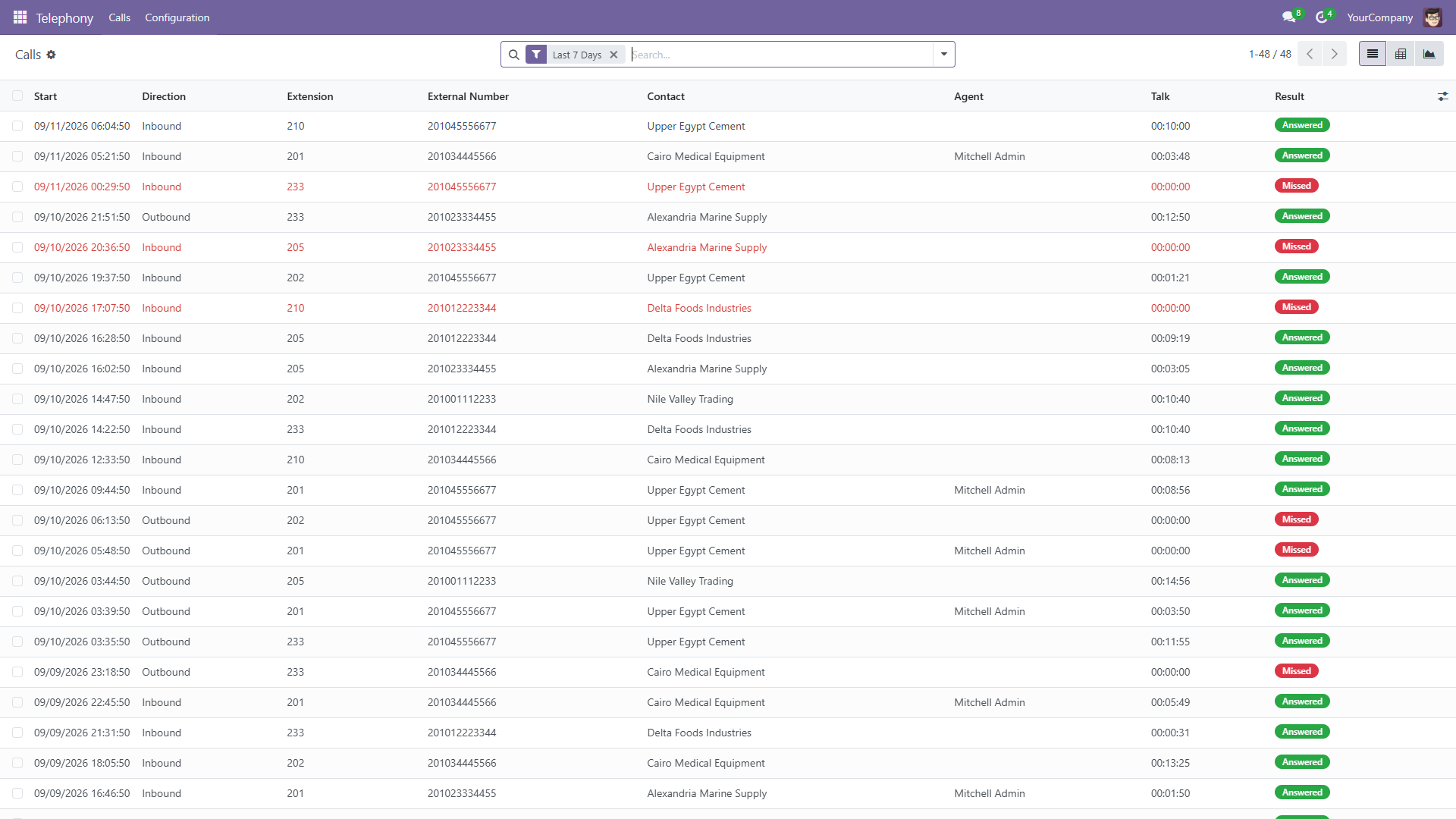The image size is (1456, 819).
Task: Switch to graph view
Action: coord(1429,54)
